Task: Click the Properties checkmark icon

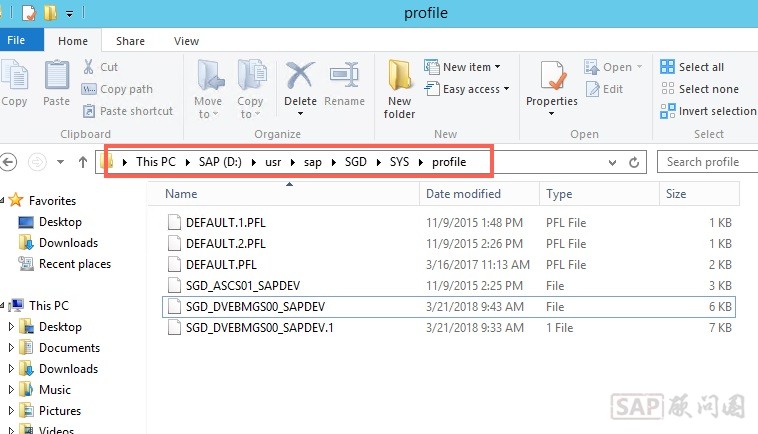Action: click(552, 75)
